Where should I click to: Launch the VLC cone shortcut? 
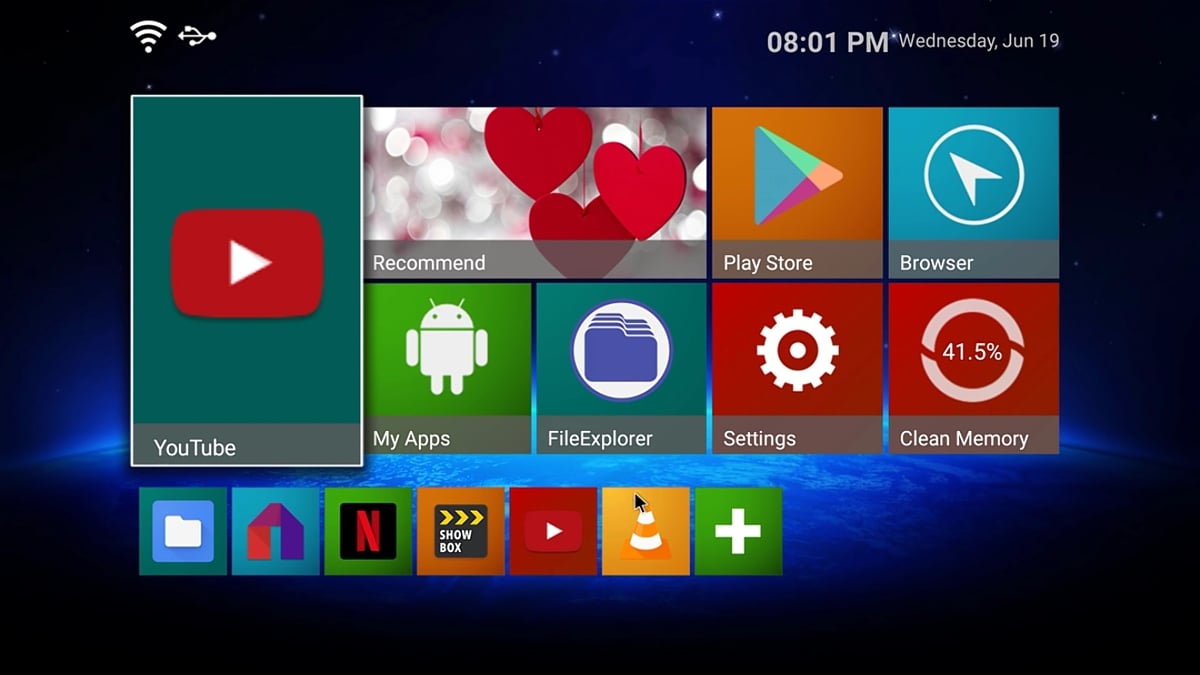646,531
